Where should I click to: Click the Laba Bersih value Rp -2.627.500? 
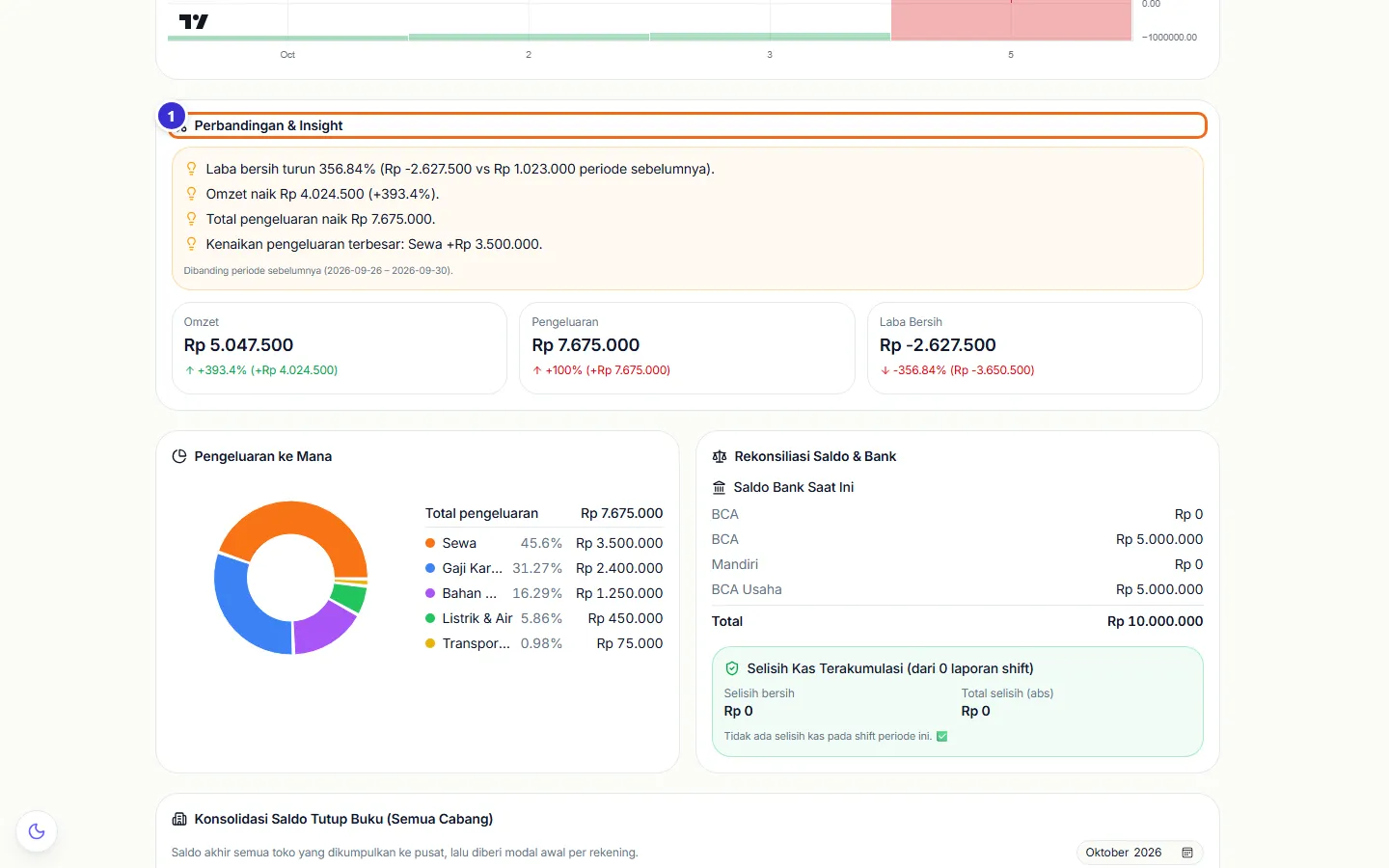938,345
